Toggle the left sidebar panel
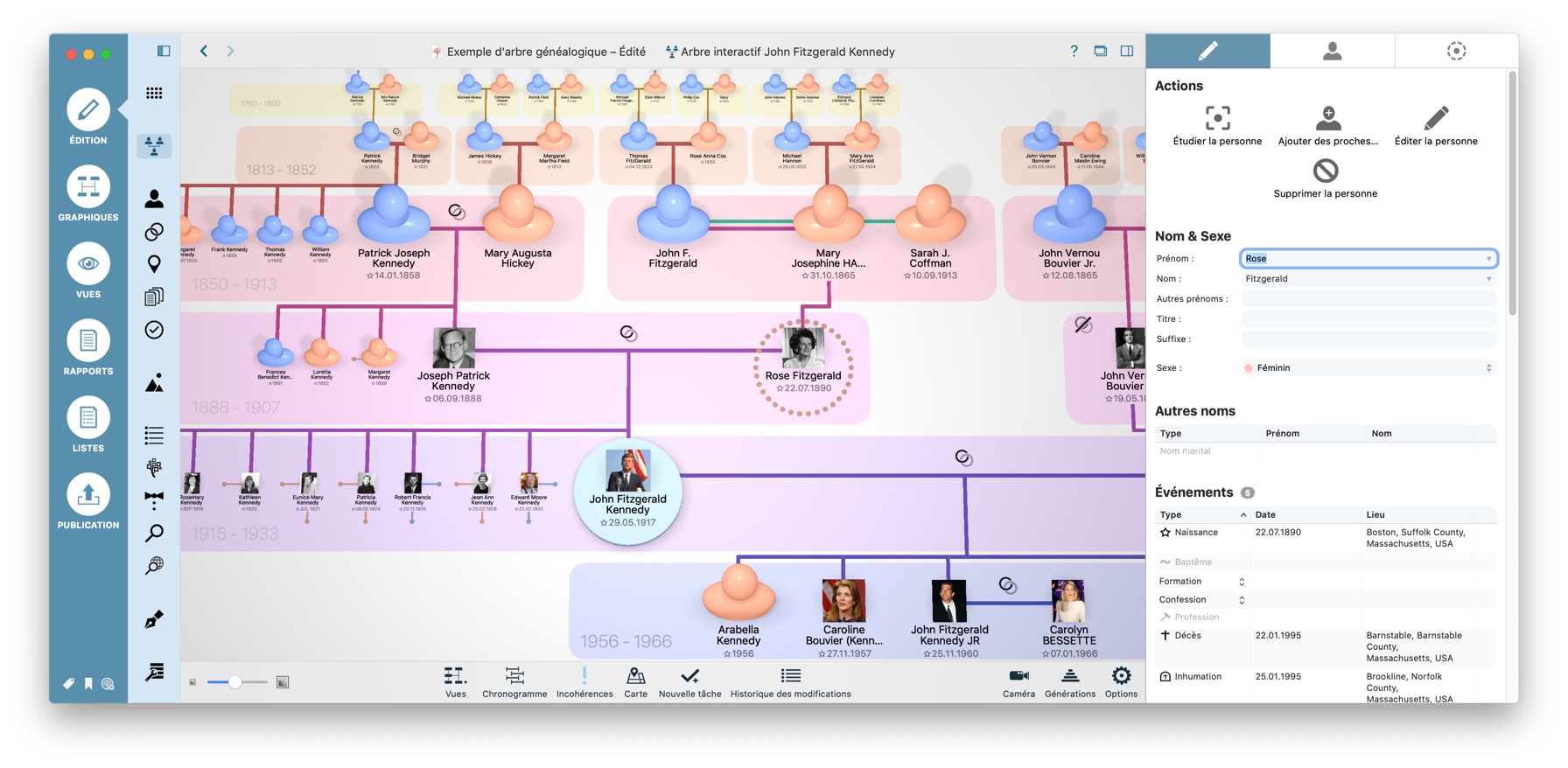This screenshot has width=1568, height=768. [x=164, y=51]
